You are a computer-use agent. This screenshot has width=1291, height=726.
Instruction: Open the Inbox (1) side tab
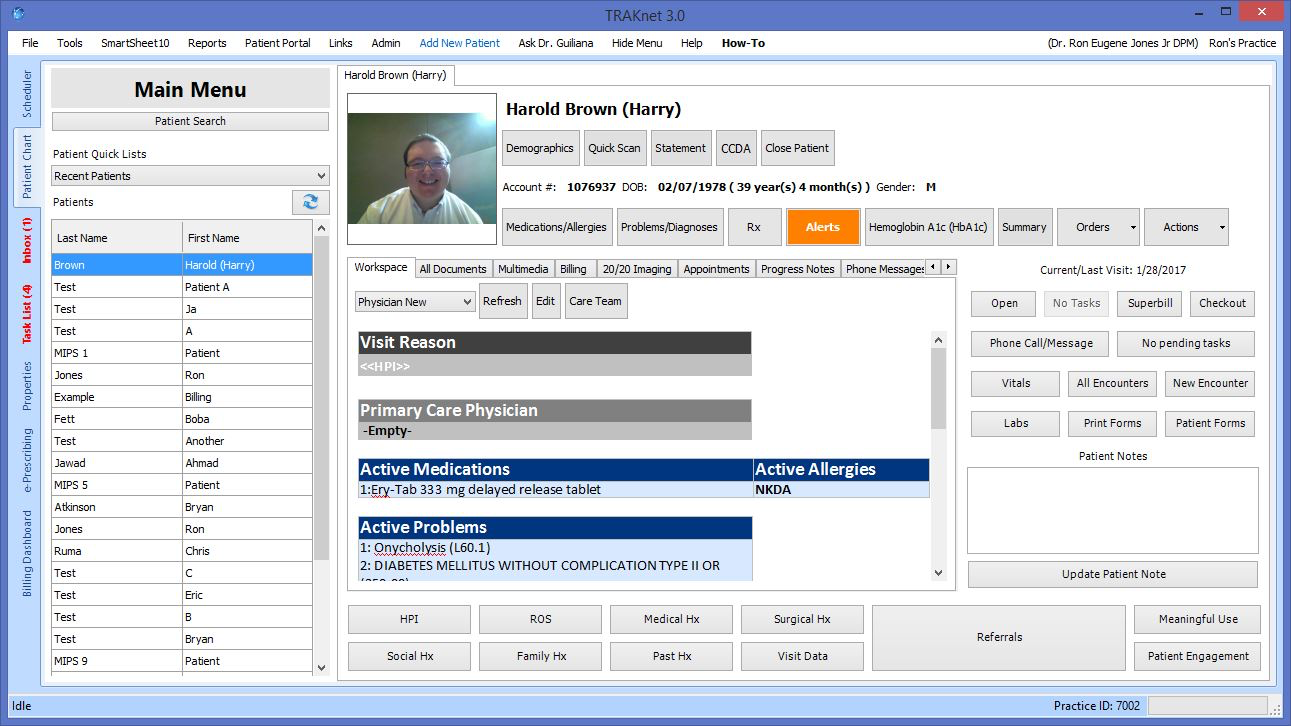coord(27,239)
